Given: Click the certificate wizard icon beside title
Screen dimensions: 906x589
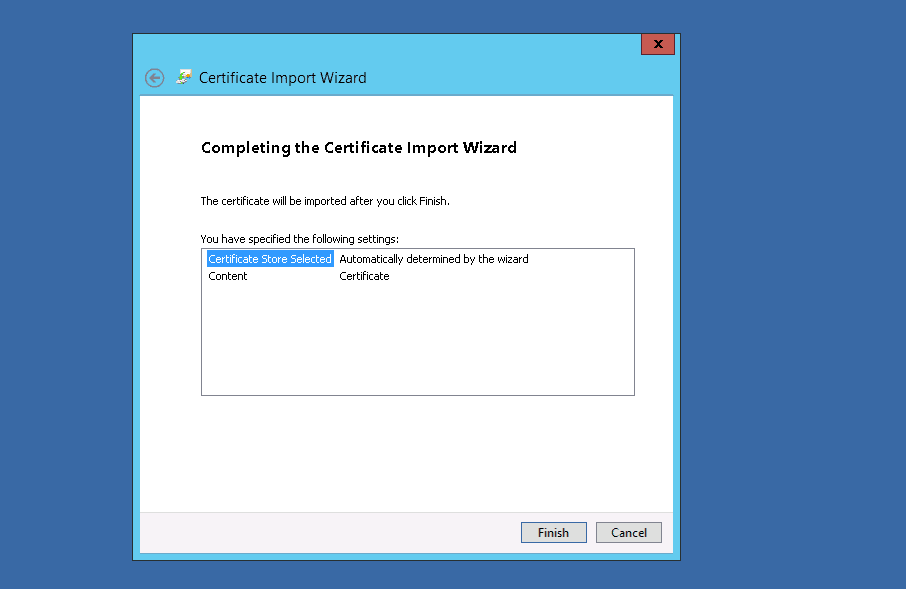Looking at the screenshot, I should [184, 77].
